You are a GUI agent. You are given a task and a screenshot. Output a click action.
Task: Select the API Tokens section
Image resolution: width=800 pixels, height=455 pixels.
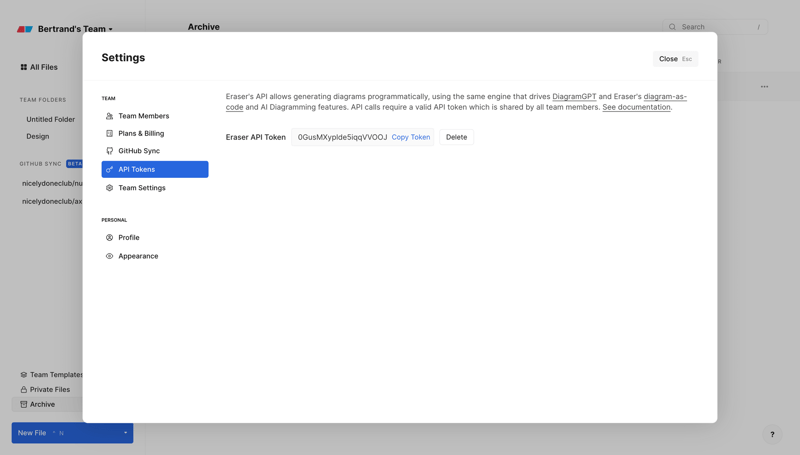point(155,169)
